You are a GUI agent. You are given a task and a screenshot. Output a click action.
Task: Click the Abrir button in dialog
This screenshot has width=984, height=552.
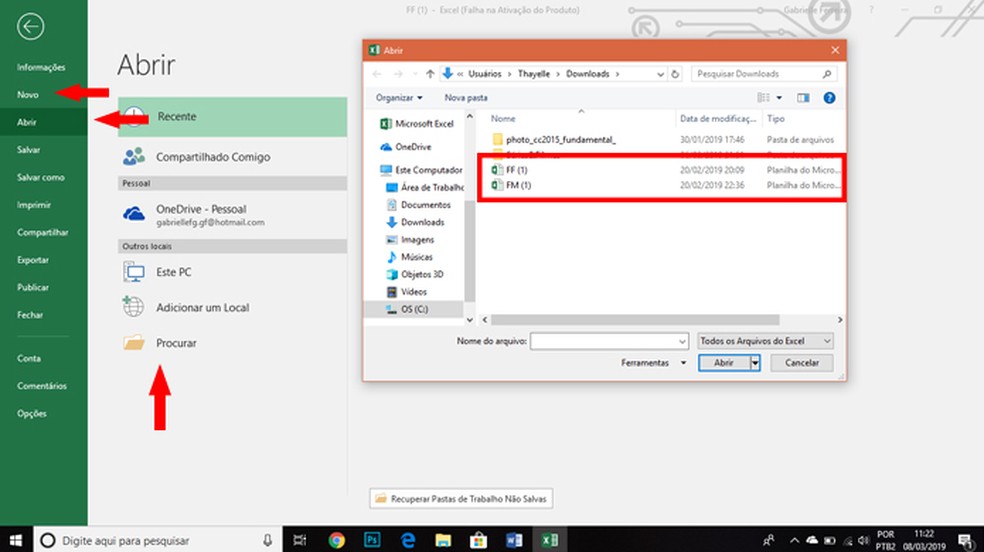coord(724,363)
